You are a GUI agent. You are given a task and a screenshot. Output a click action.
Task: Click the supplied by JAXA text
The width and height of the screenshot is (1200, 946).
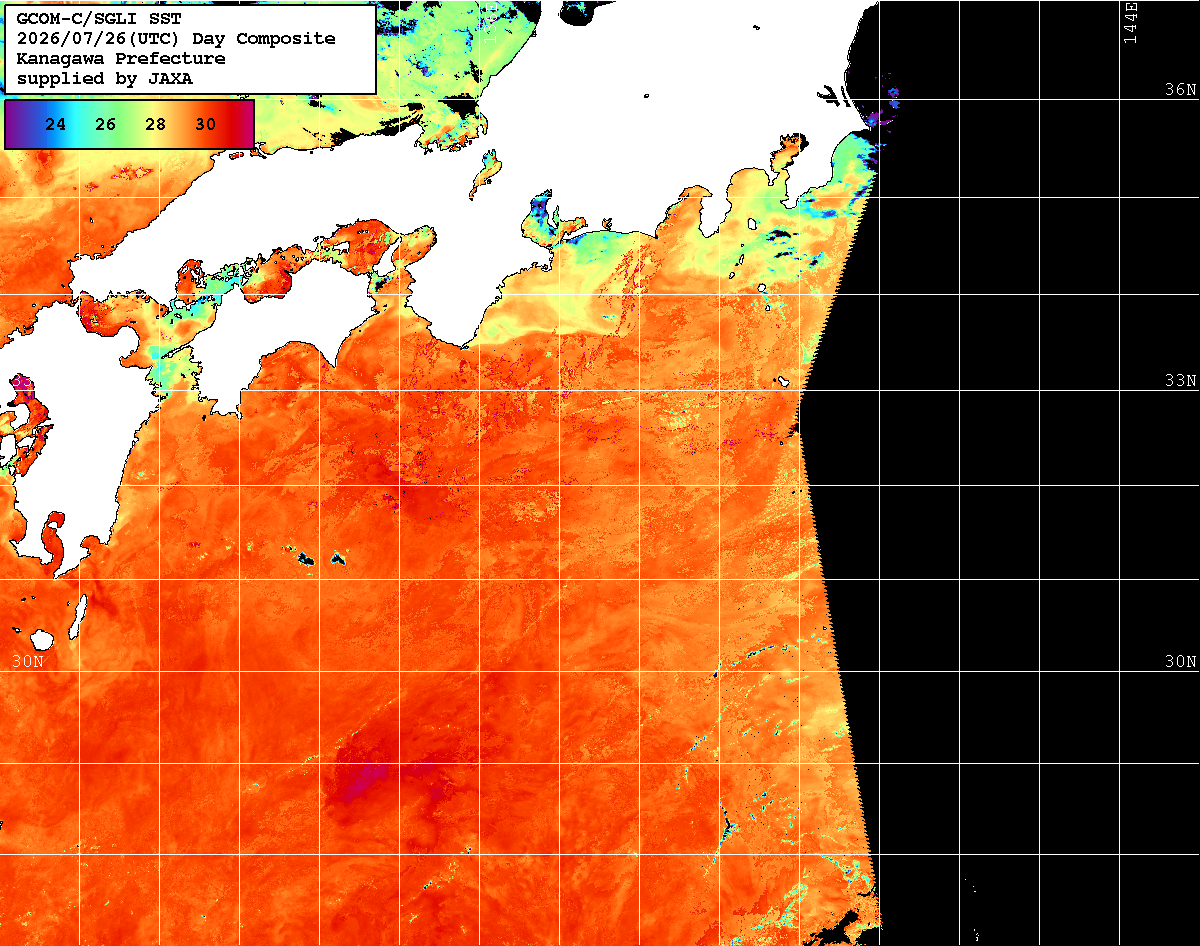click(105, 79)
